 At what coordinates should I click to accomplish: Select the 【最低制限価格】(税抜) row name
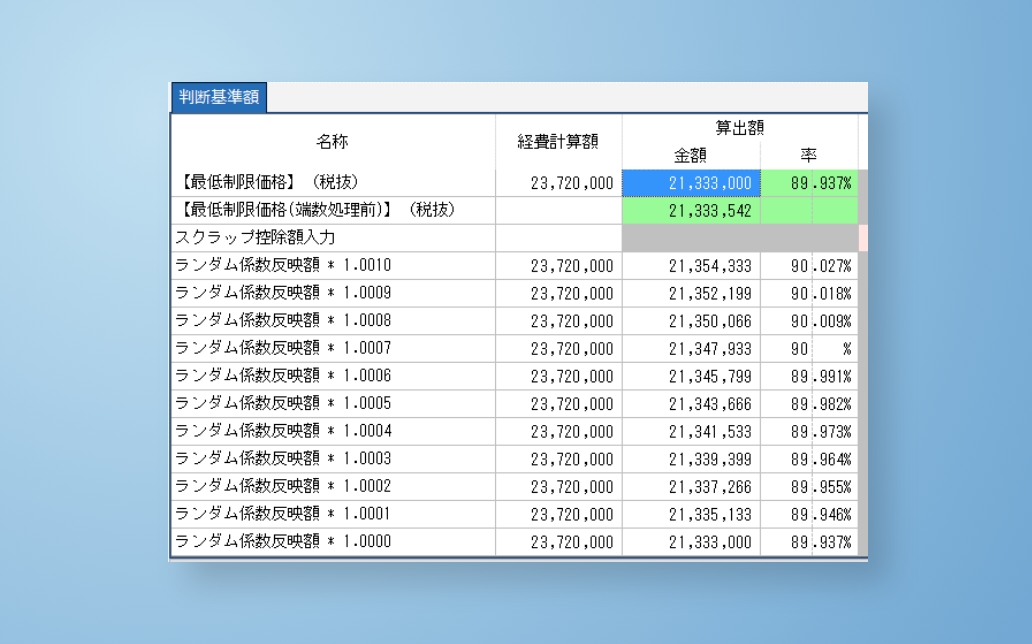(x=270, y=183)
